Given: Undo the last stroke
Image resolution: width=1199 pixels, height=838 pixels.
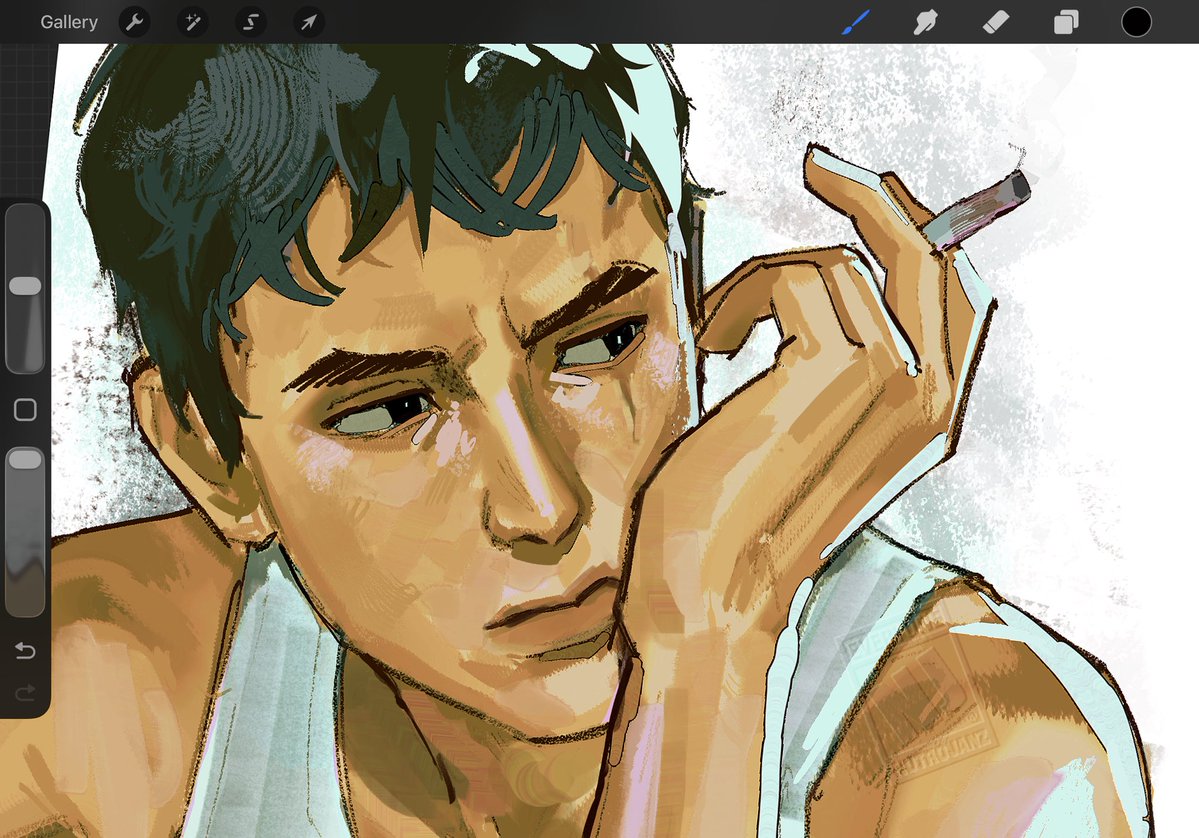Looking at the screenshot, I should coord(25,651).
